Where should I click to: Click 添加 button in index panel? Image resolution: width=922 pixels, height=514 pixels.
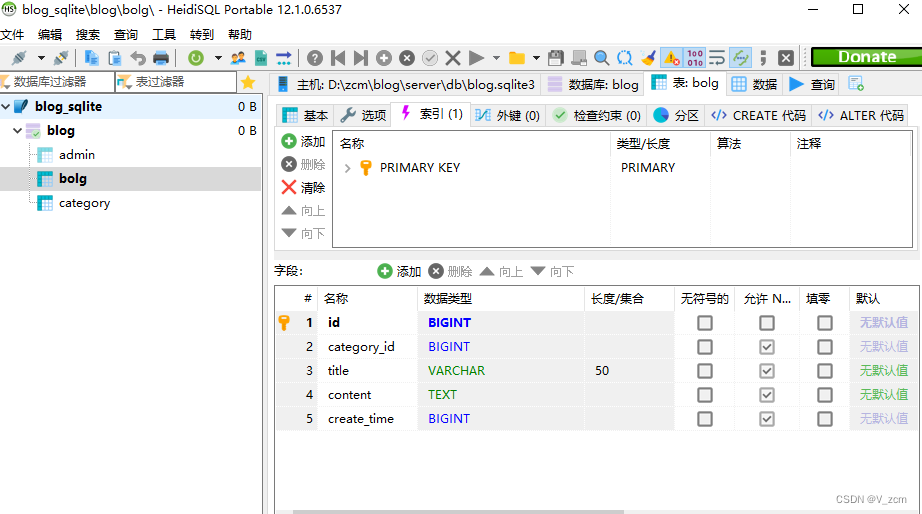click(303, 141)
